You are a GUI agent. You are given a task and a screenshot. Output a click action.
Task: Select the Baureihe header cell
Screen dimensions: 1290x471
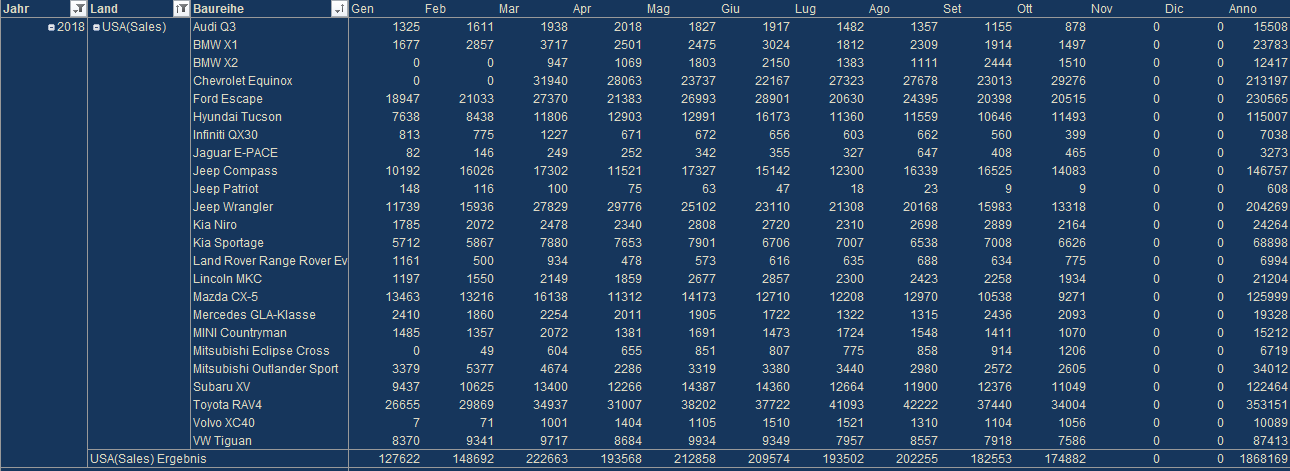click(269, 9)
